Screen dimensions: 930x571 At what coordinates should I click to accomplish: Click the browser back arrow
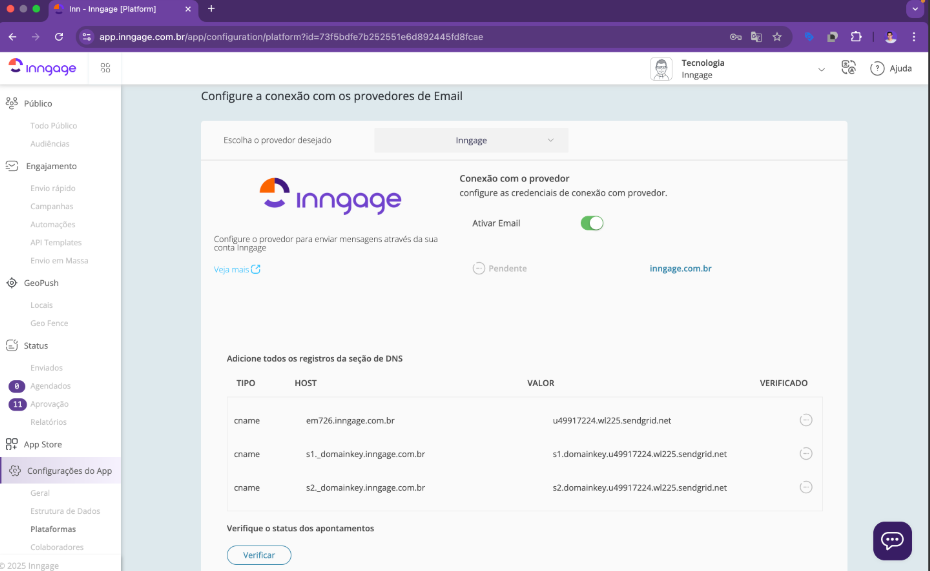point(12,37)
